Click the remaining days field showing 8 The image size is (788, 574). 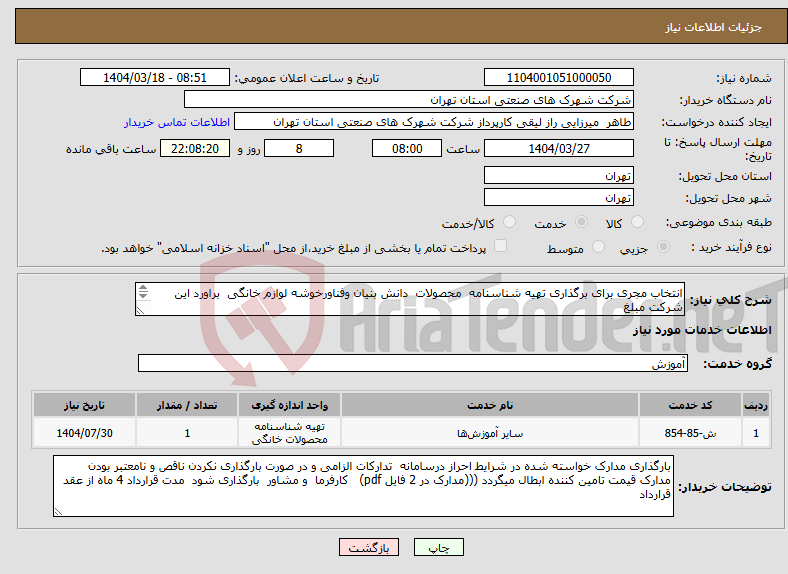299,149
